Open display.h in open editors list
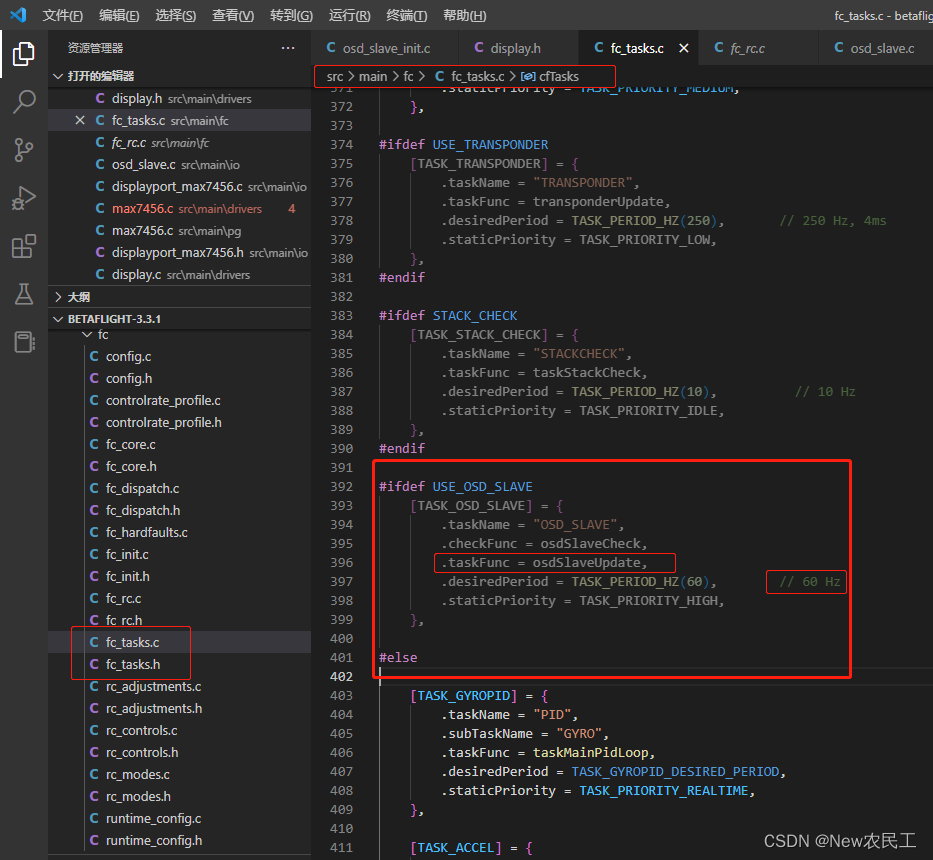 coord(180,99)
